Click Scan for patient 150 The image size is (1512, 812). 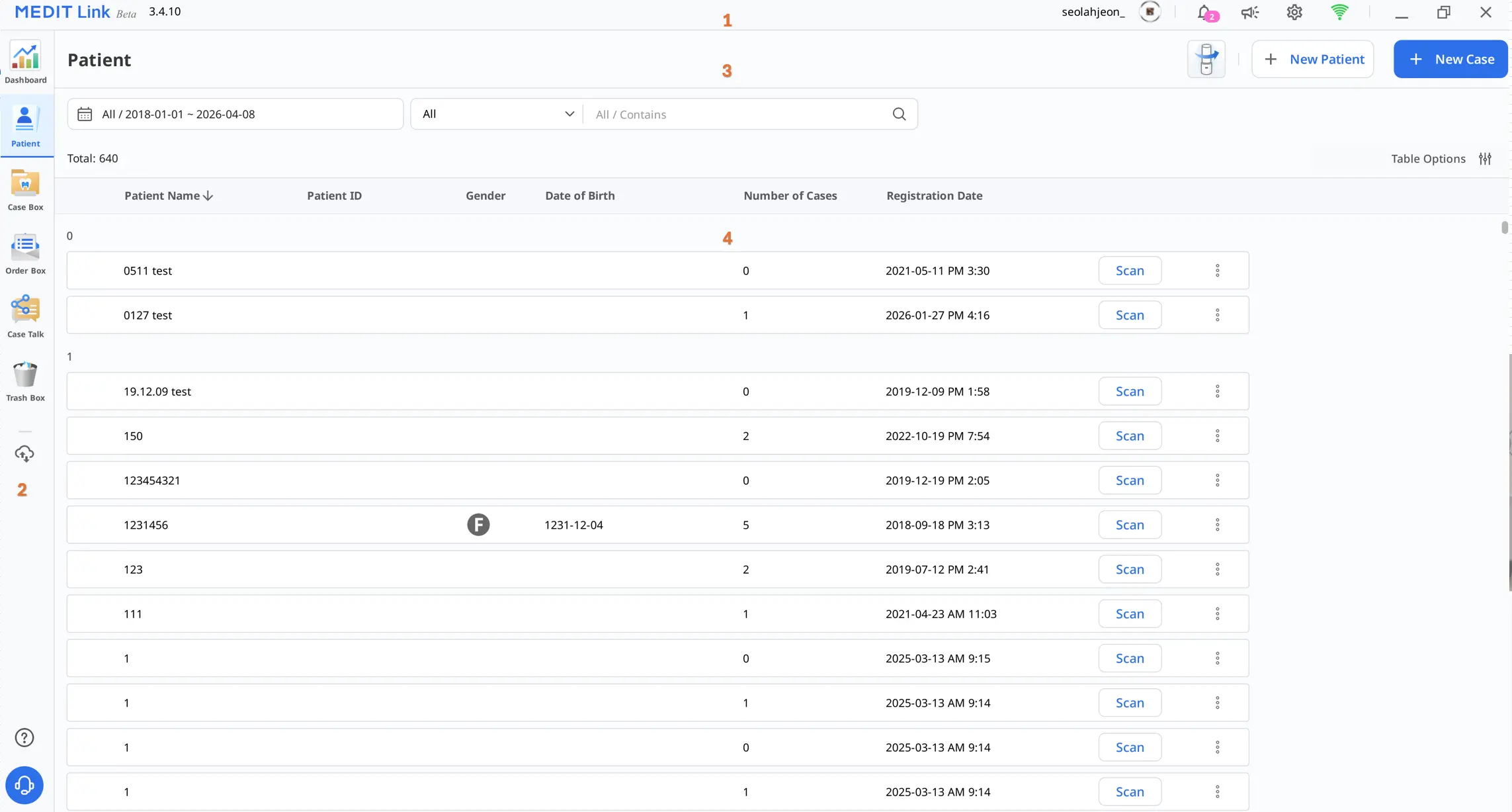point(1130,436)
